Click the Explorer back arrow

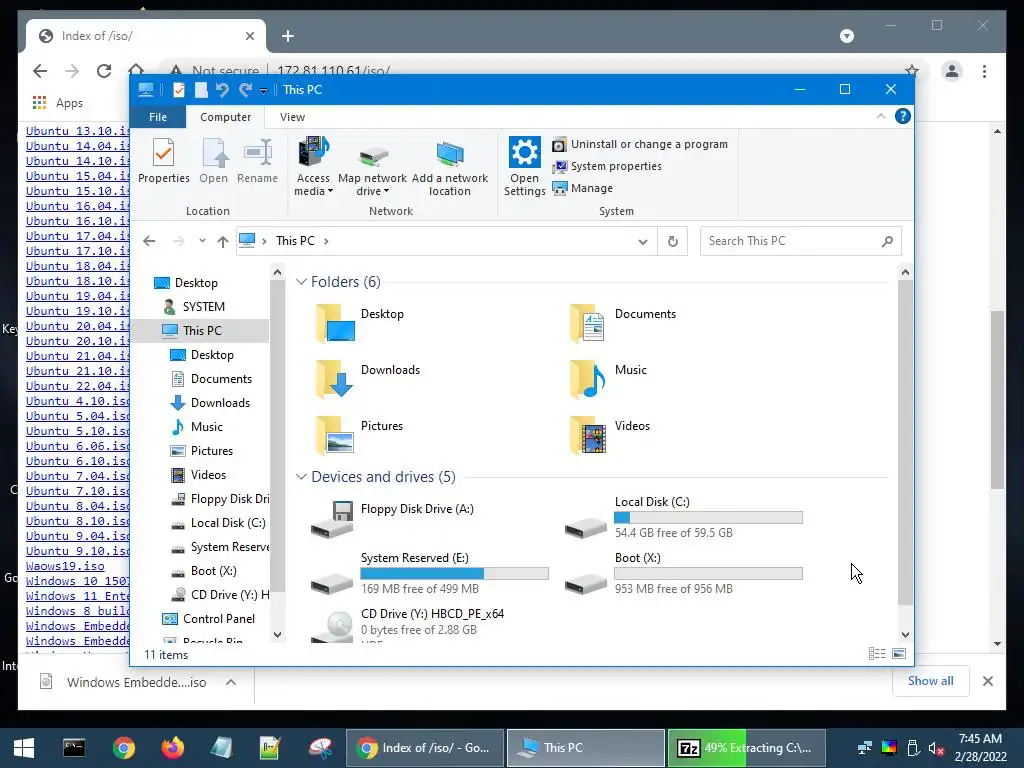149,241
